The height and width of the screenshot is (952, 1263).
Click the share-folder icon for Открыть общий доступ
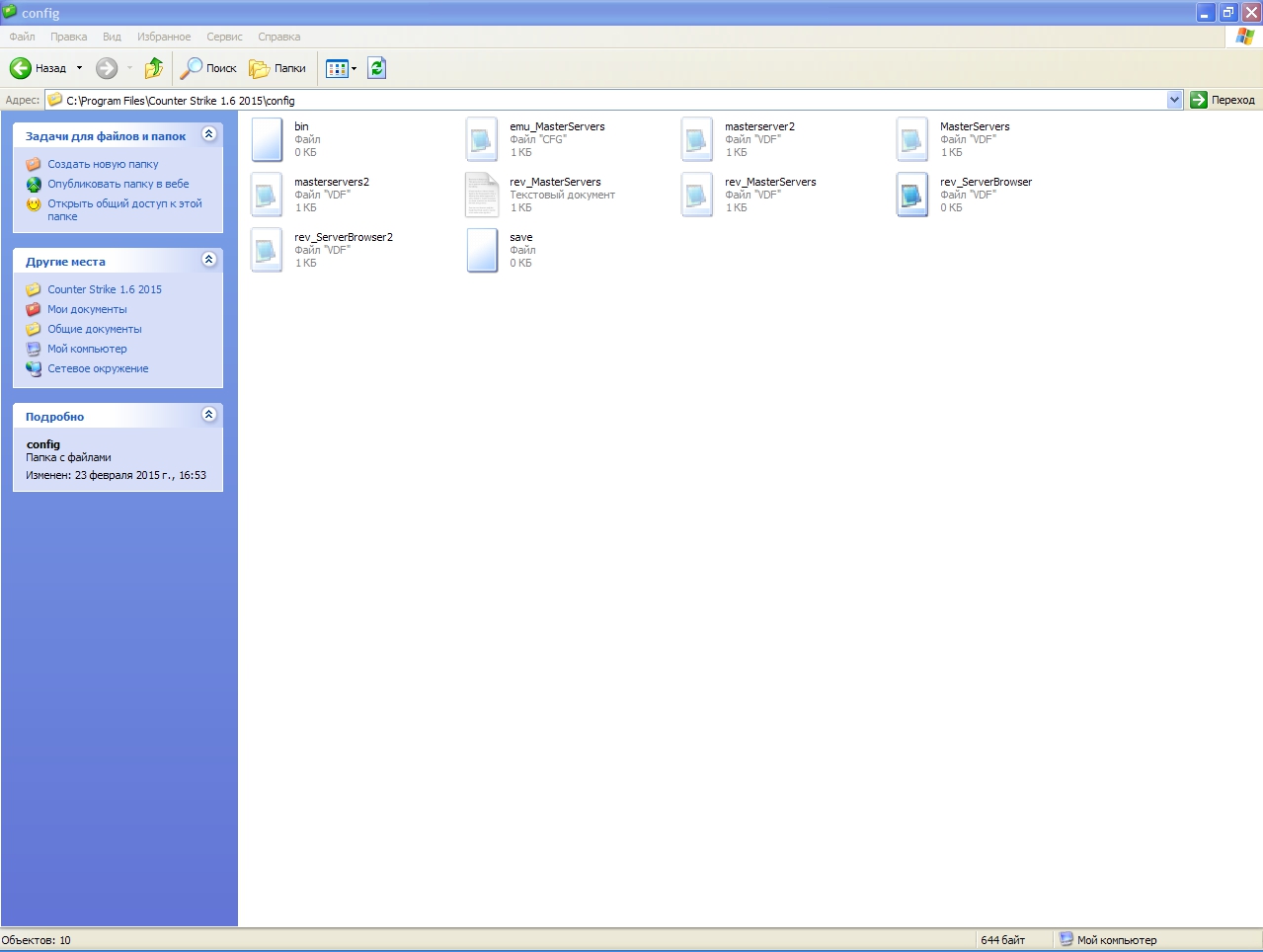[34, 204]
